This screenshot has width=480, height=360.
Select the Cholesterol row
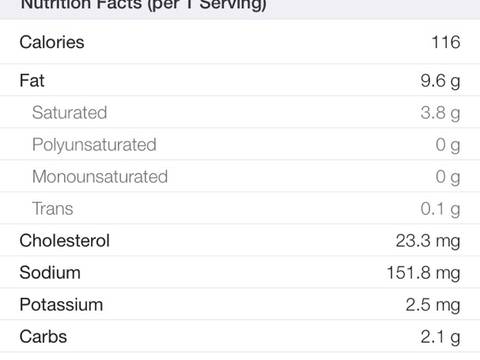point(240,240)
